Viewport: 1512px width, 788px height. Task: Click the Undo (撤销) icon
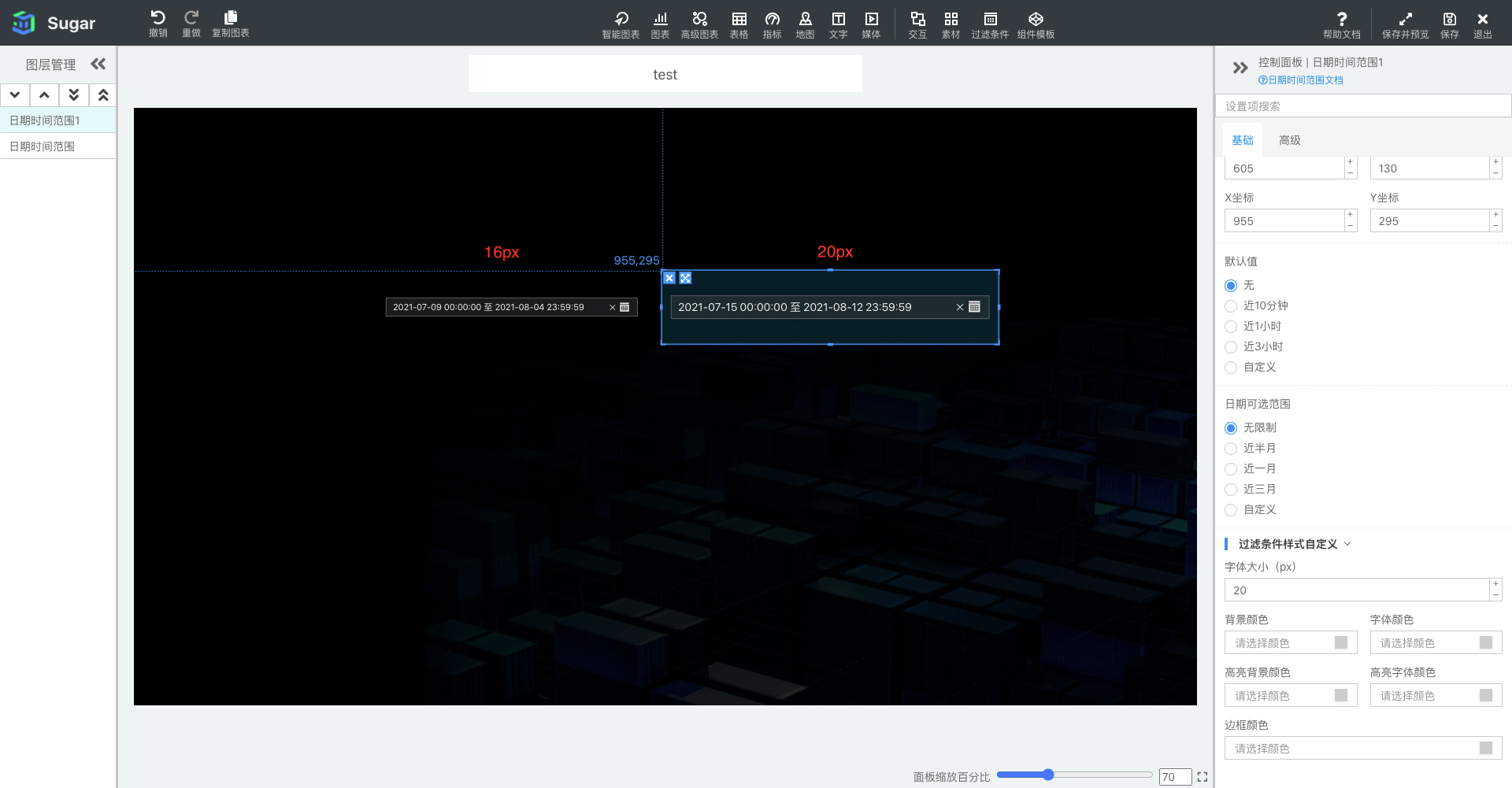click(157, 19)
